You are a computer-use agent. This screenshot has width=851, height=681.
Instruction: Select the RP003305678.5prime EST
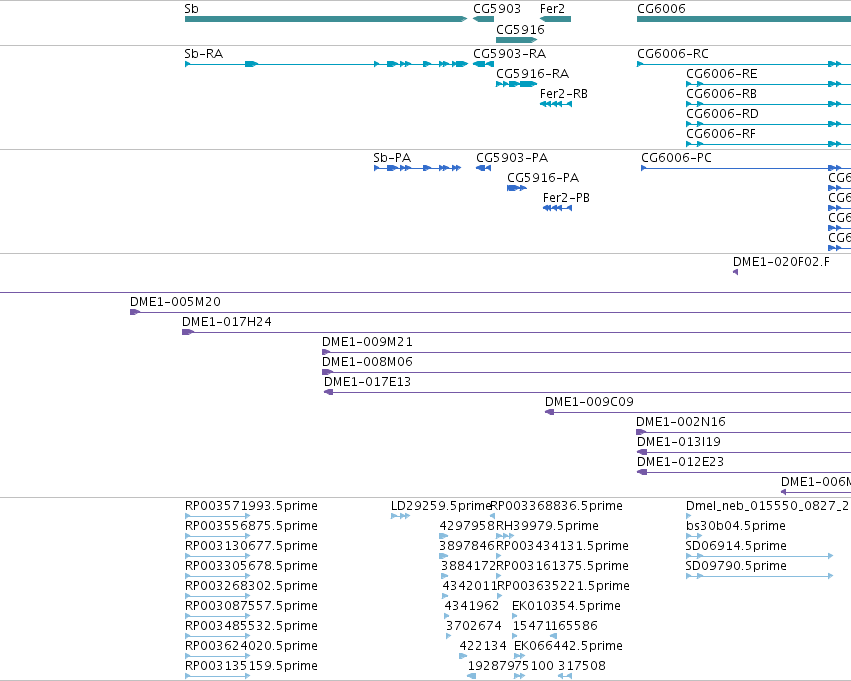coord(218,576)
